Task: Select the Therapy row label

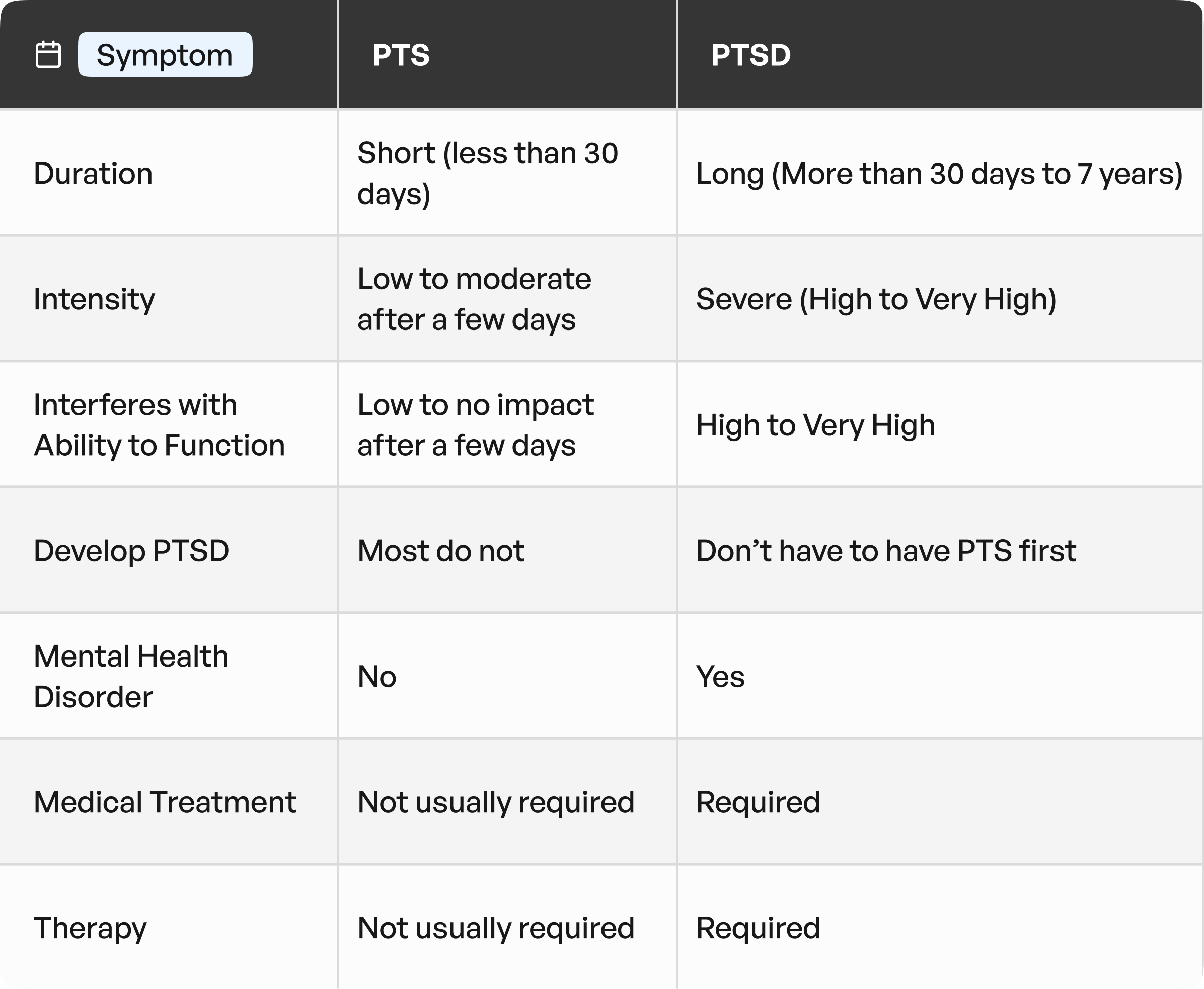Action: click(x=90, y=929)
